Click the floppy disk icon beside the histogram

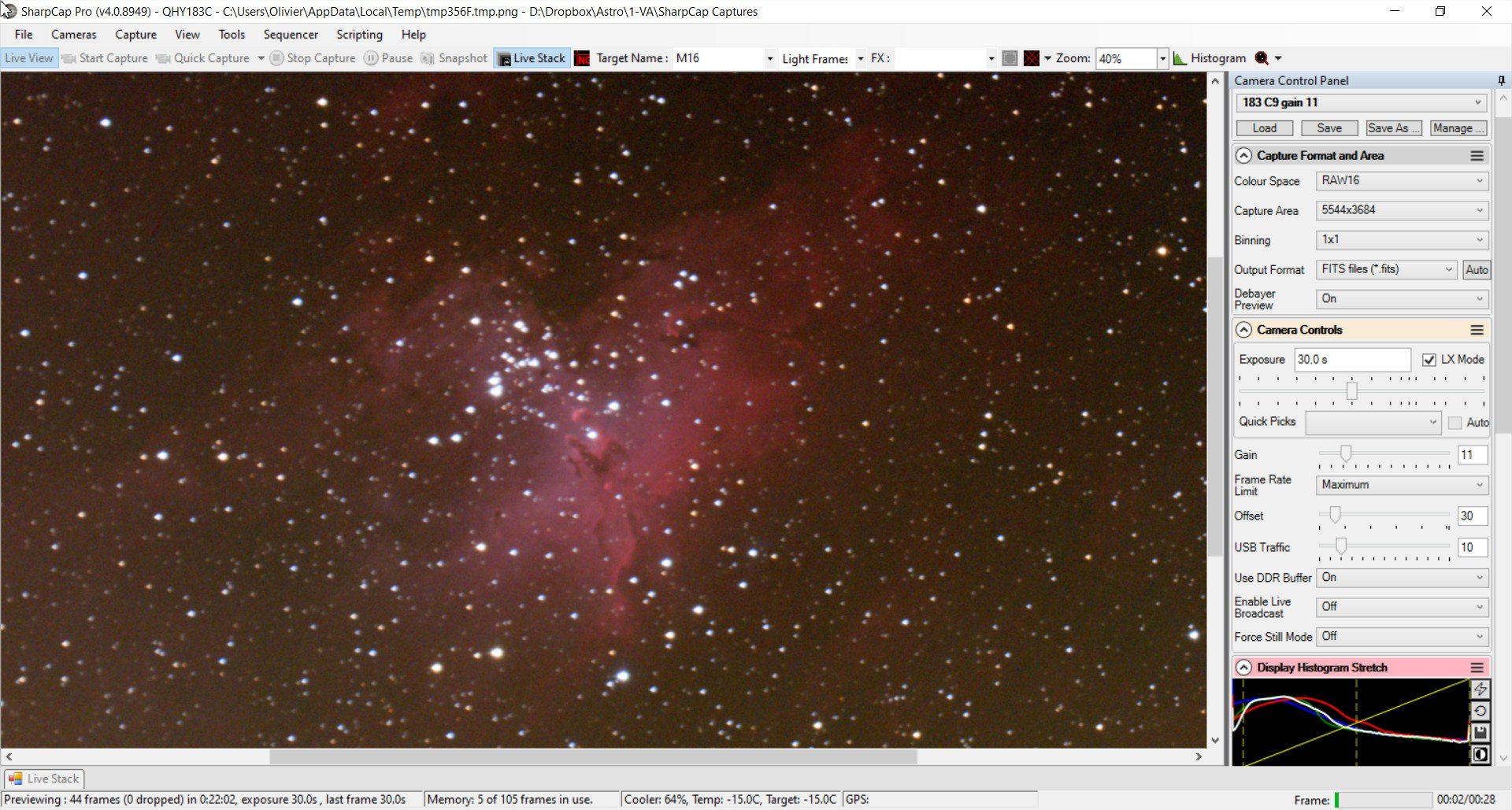(x=1480, y=733)
